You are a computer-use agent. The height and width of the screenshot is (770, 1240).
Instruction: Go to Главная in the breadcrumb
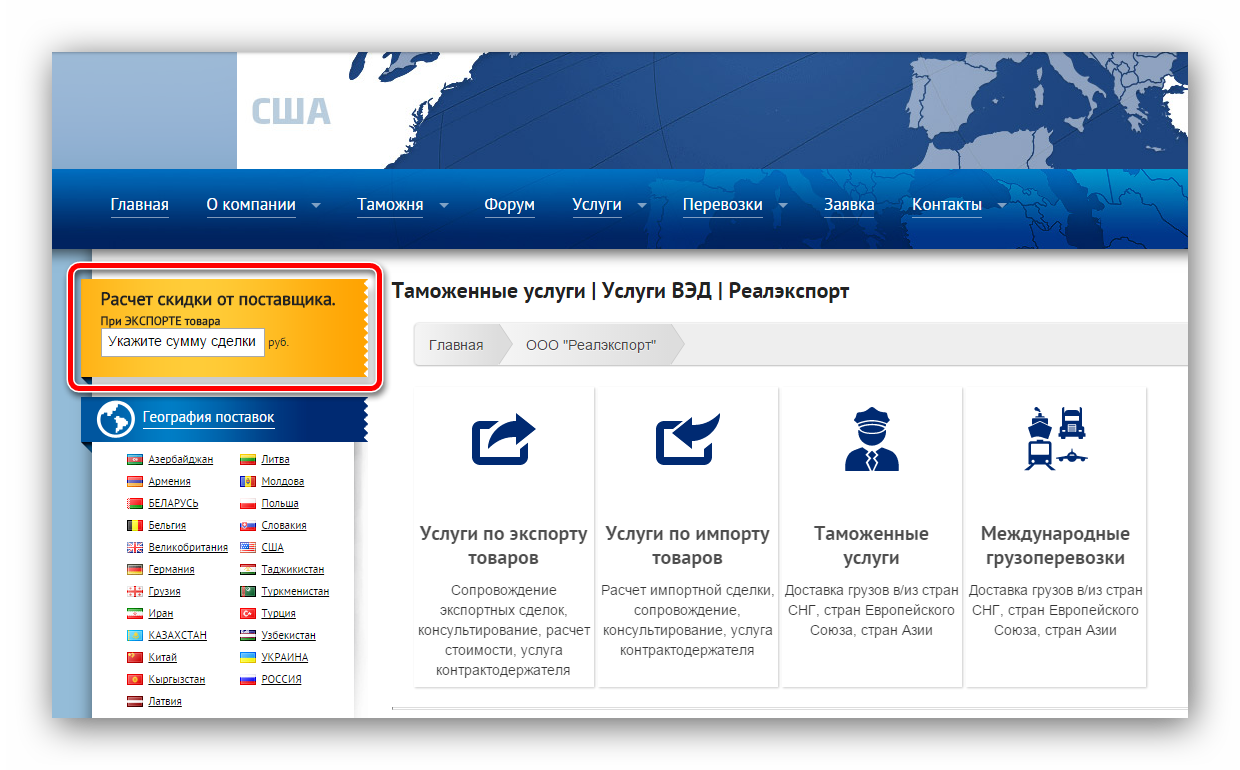[x=456, y=345]
